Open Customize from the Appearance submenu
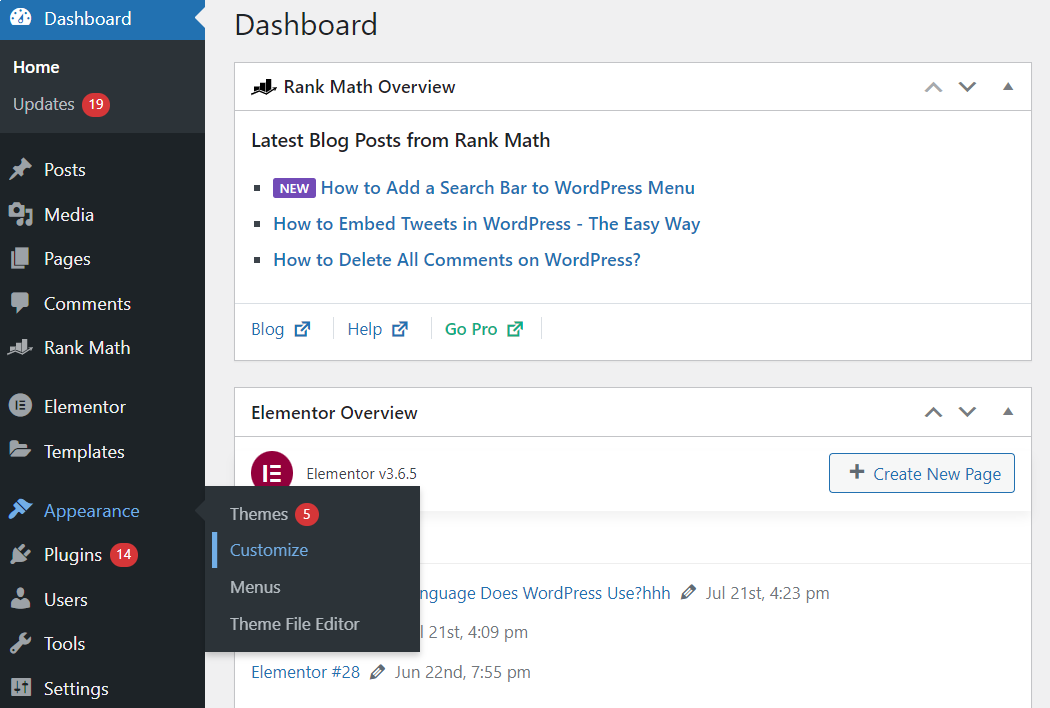Viewport: 1050px width, 708px height. click(x=268, y=549)
